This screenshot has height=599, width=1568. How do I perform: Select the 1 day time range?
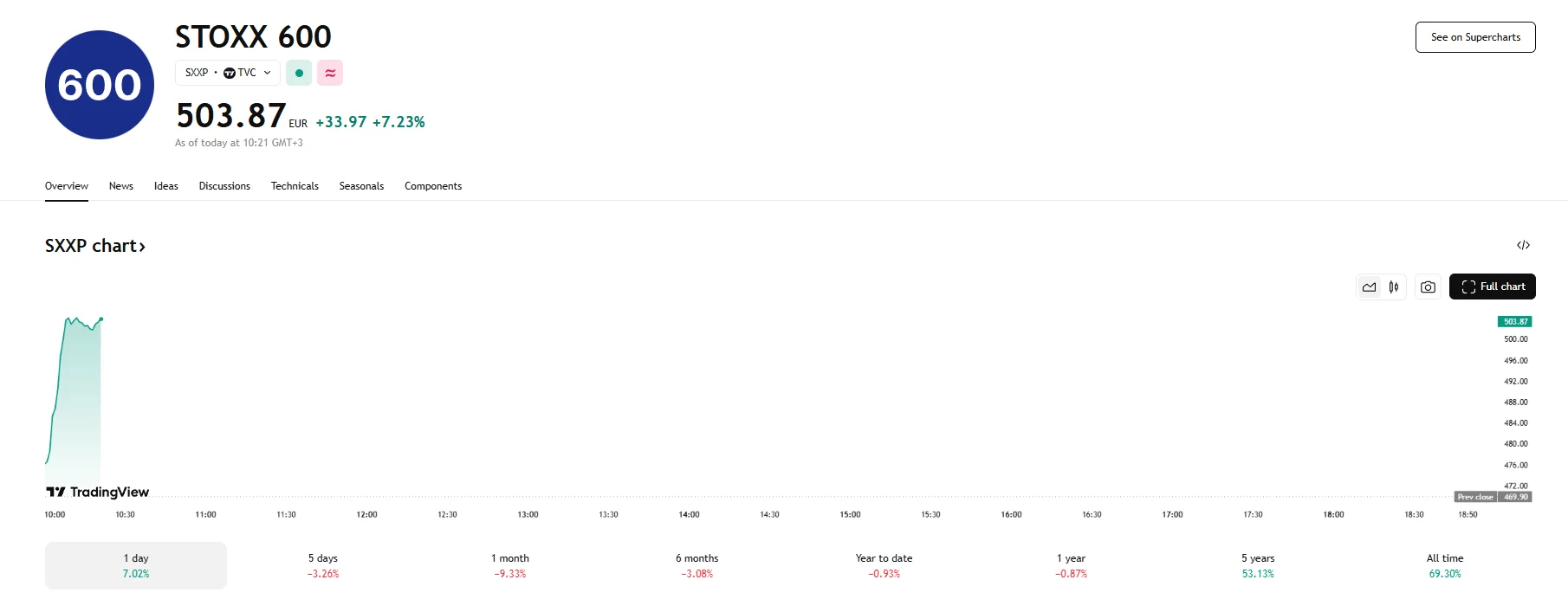click(x=136, y=565)
